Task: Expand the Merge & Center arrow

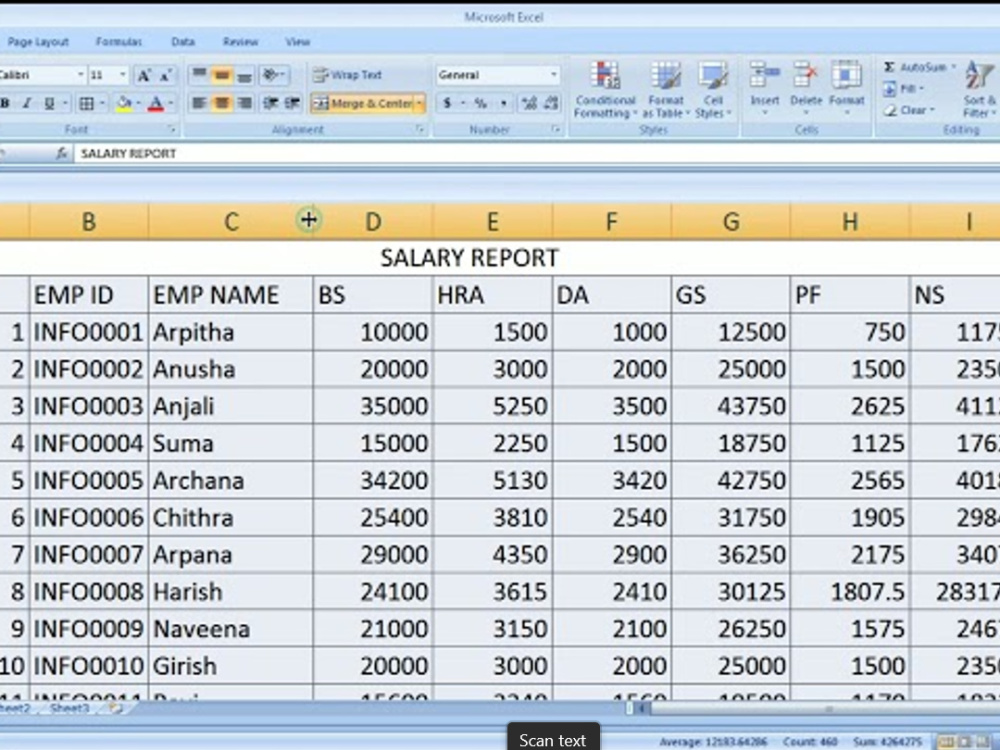Action: click(420, 103)
